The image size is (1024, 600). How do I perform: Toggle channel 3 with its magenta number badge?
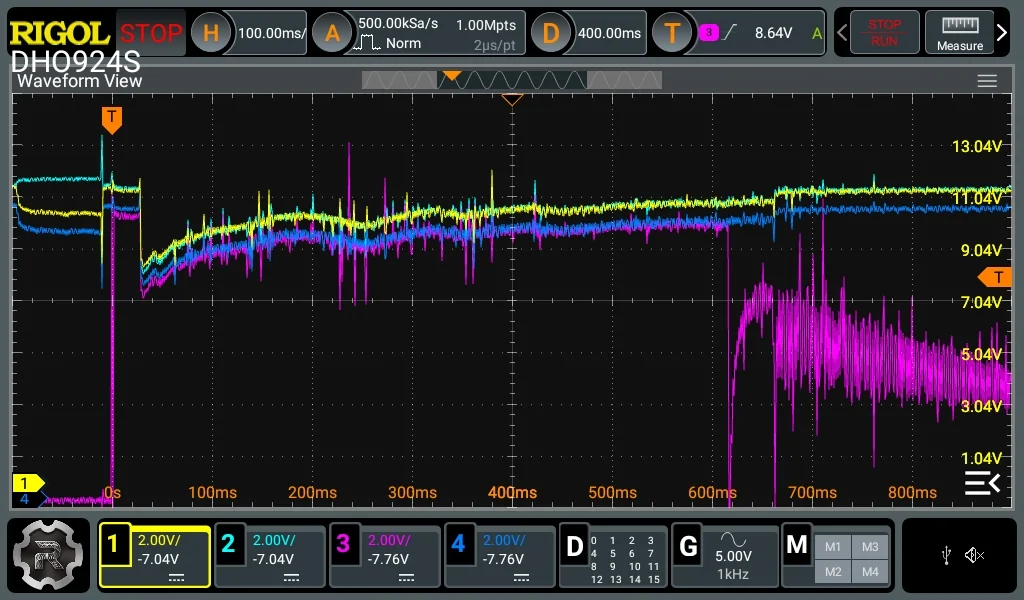coord(344,544)
